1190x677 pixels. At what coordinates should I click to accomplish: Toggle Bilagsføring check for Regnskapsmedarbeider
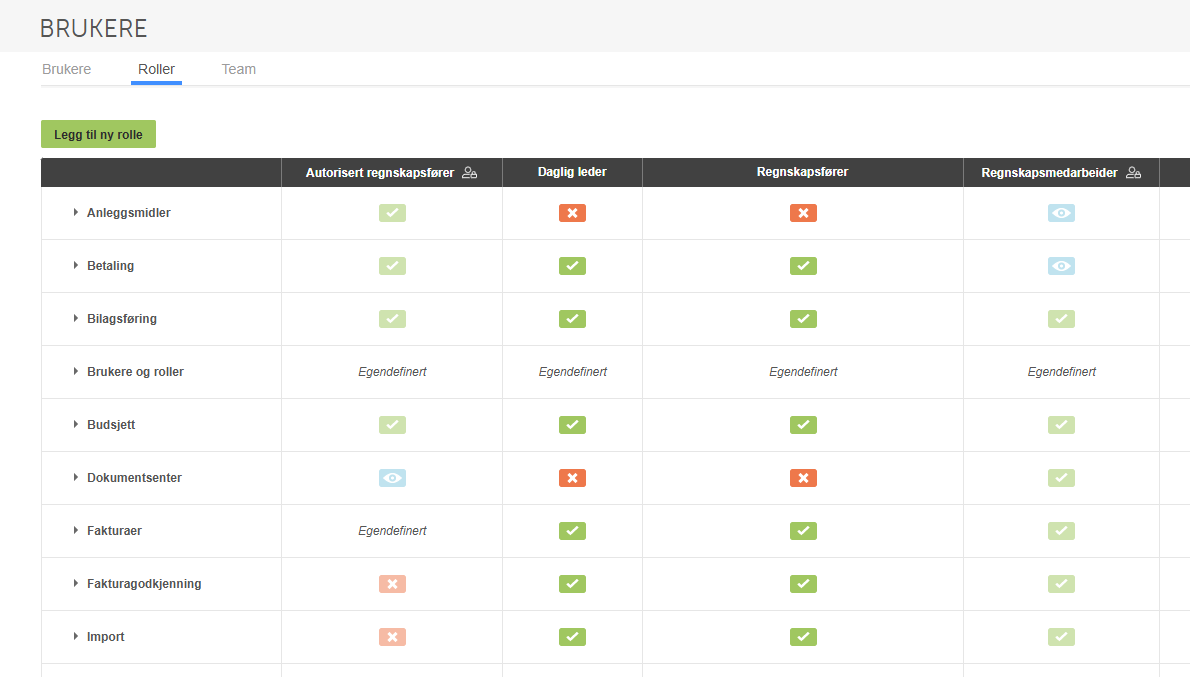coord(1061,319)
